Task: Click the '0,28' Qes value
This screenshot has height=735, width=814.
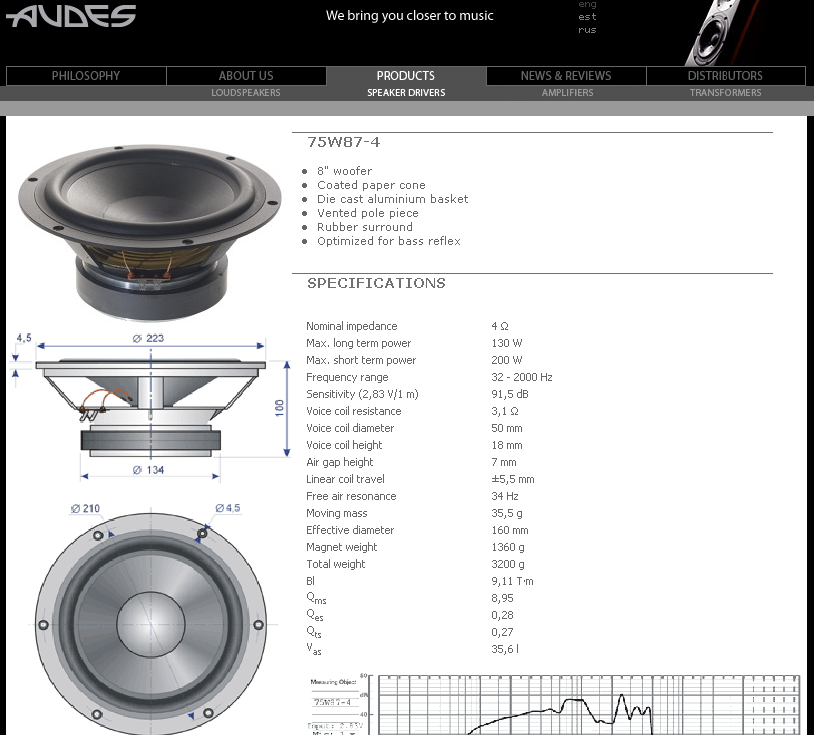Action: tap(502, 615)
